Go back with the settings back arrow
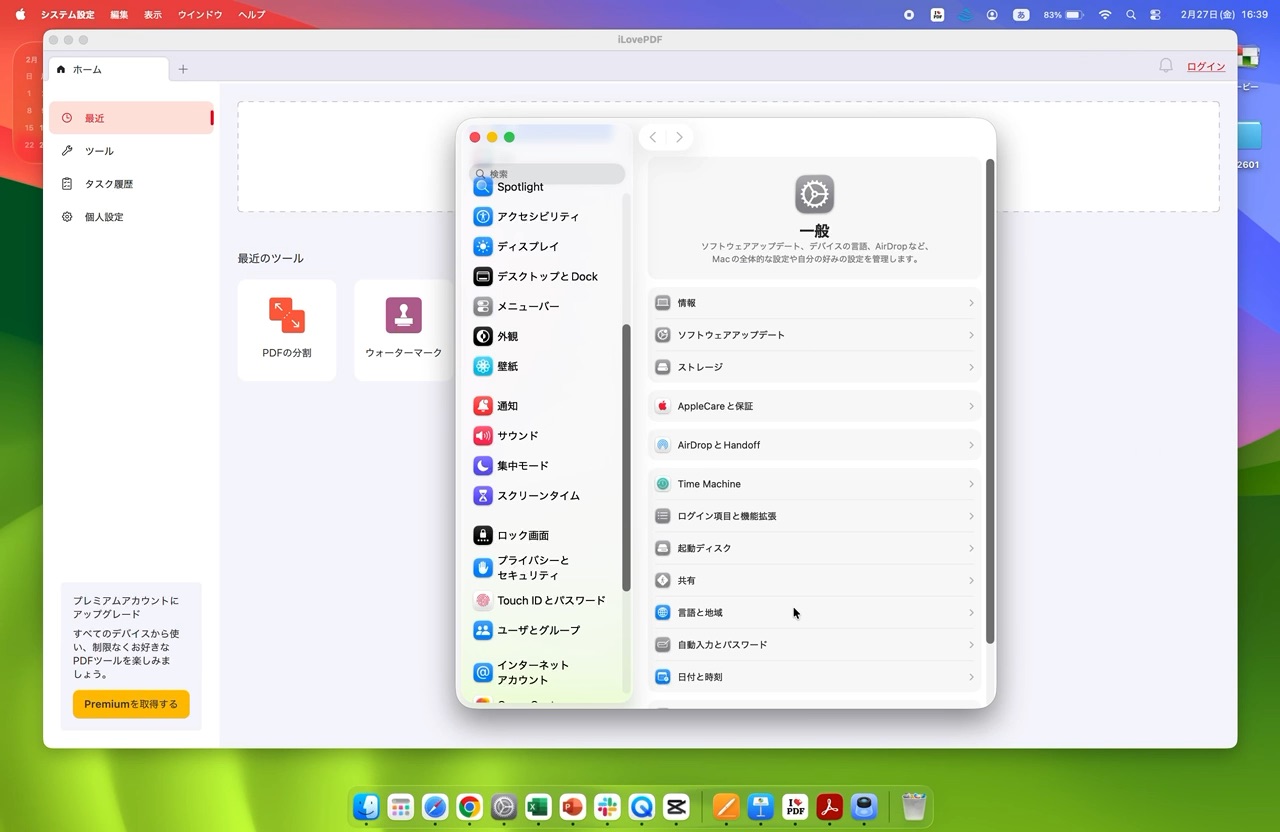The width and height of the screenshot is (1280, 832). click(653, 137)
